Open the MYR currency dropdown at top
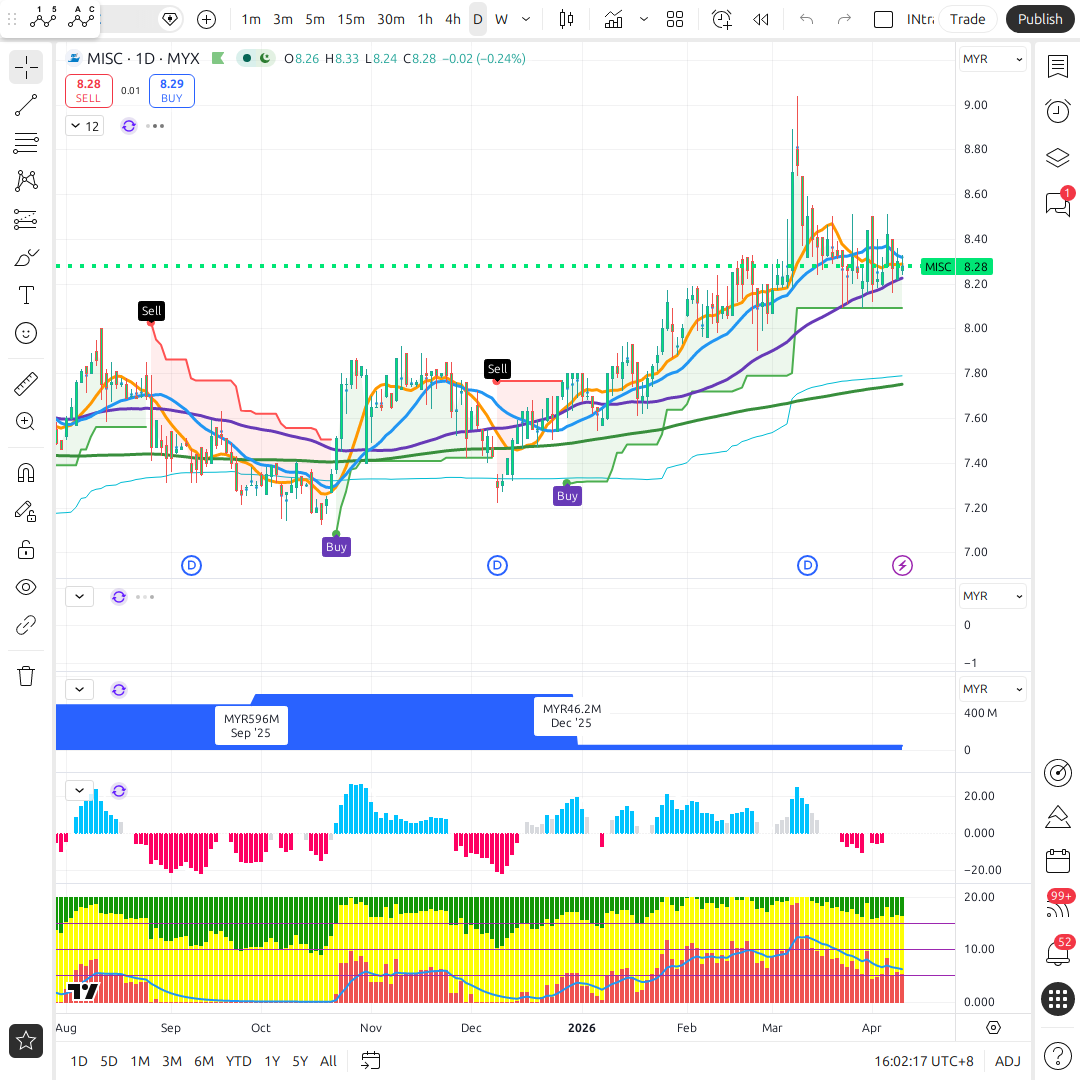 992,59
